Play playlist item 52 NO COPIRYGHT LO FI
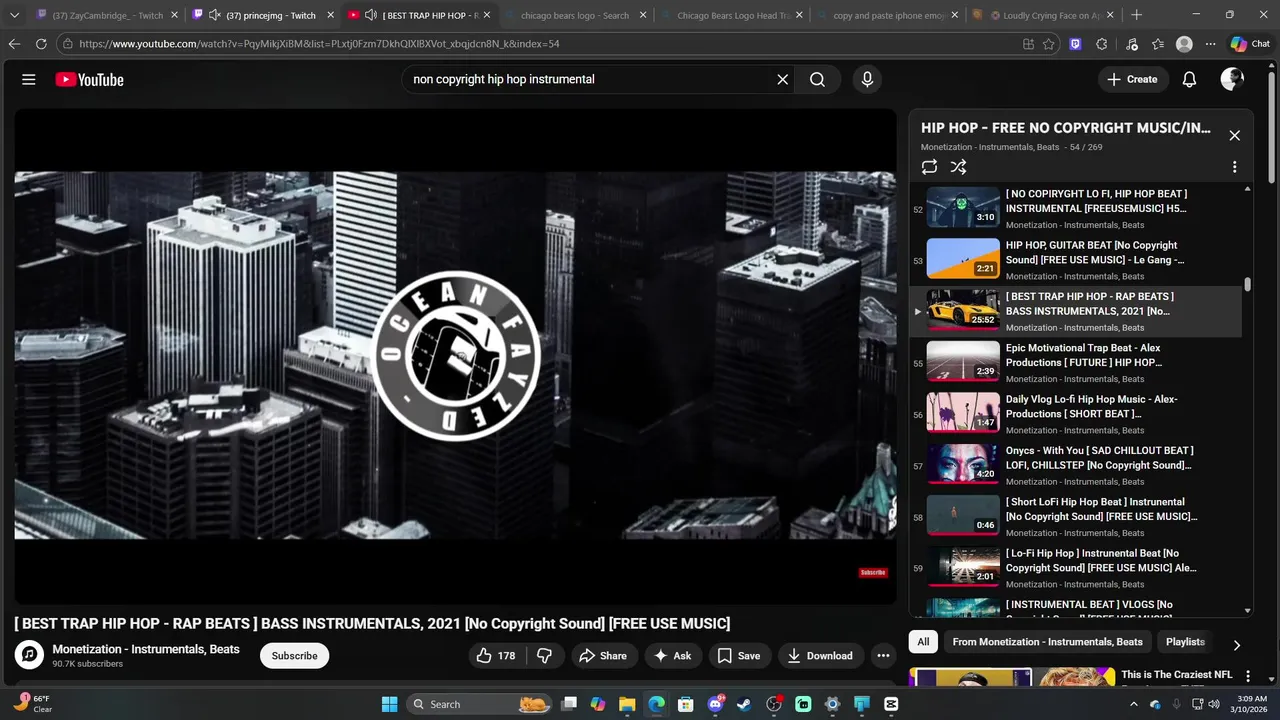The height and width of the screenshot is (720, 1280). (1075, 208)
